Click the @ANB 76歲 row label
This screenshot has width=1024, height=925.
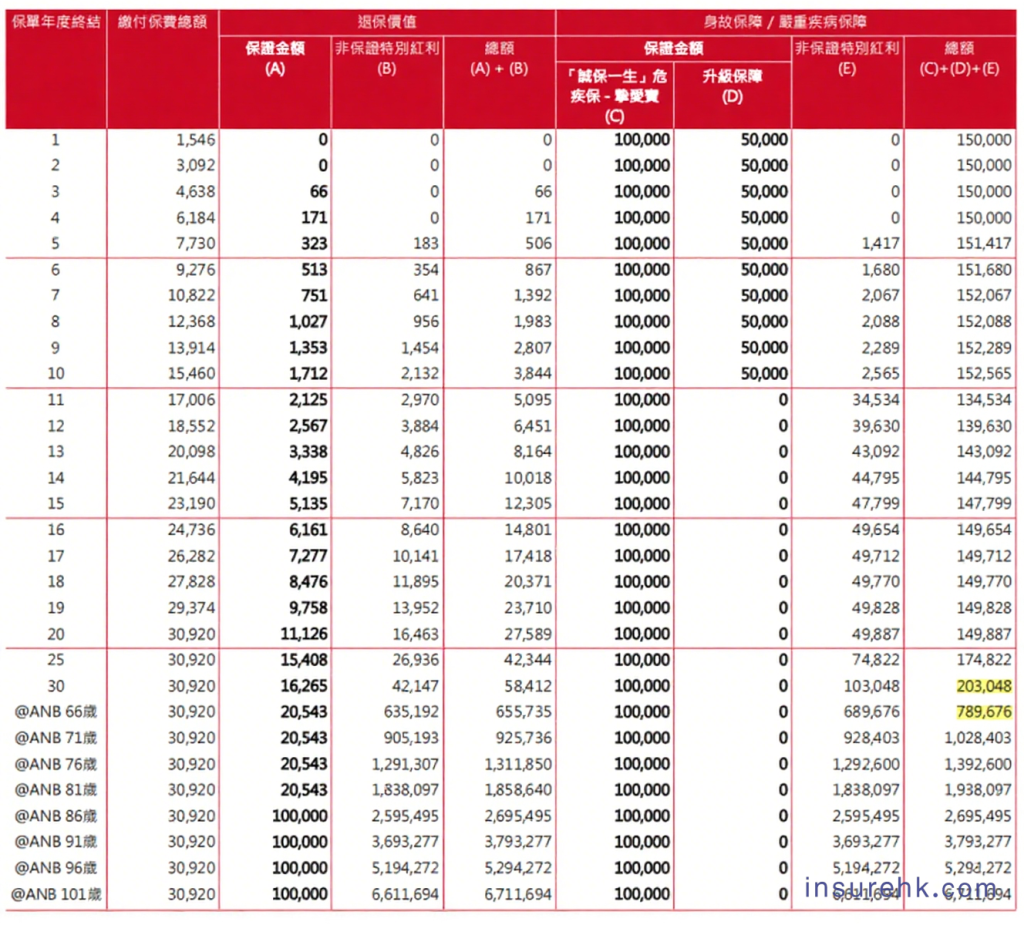click(56, 764)
